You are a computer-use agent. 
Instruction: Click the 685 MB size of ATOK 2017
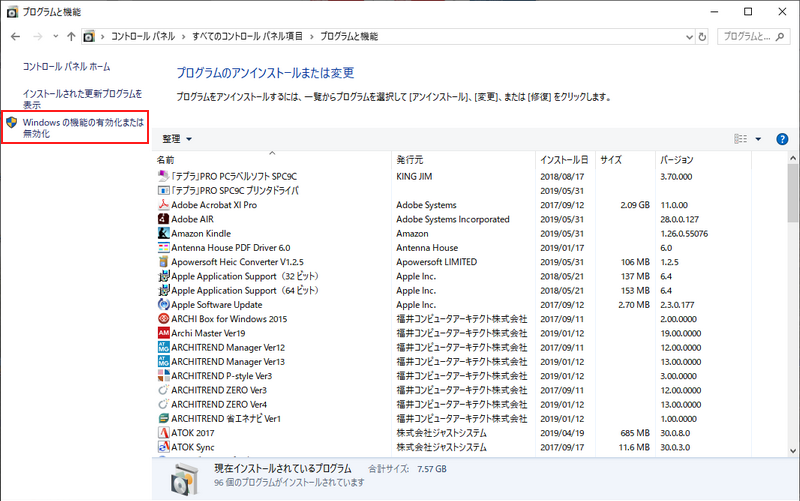(635, 433)
